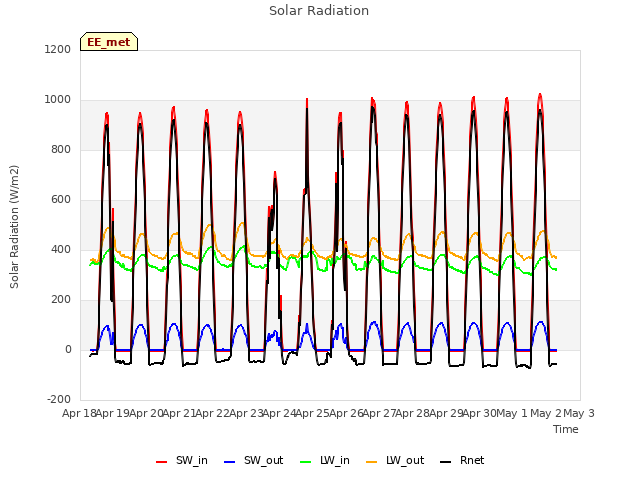Click the 0 y-axis tick label
The width and height of the screenshot is (640, 480).
(x=68, y=349)
